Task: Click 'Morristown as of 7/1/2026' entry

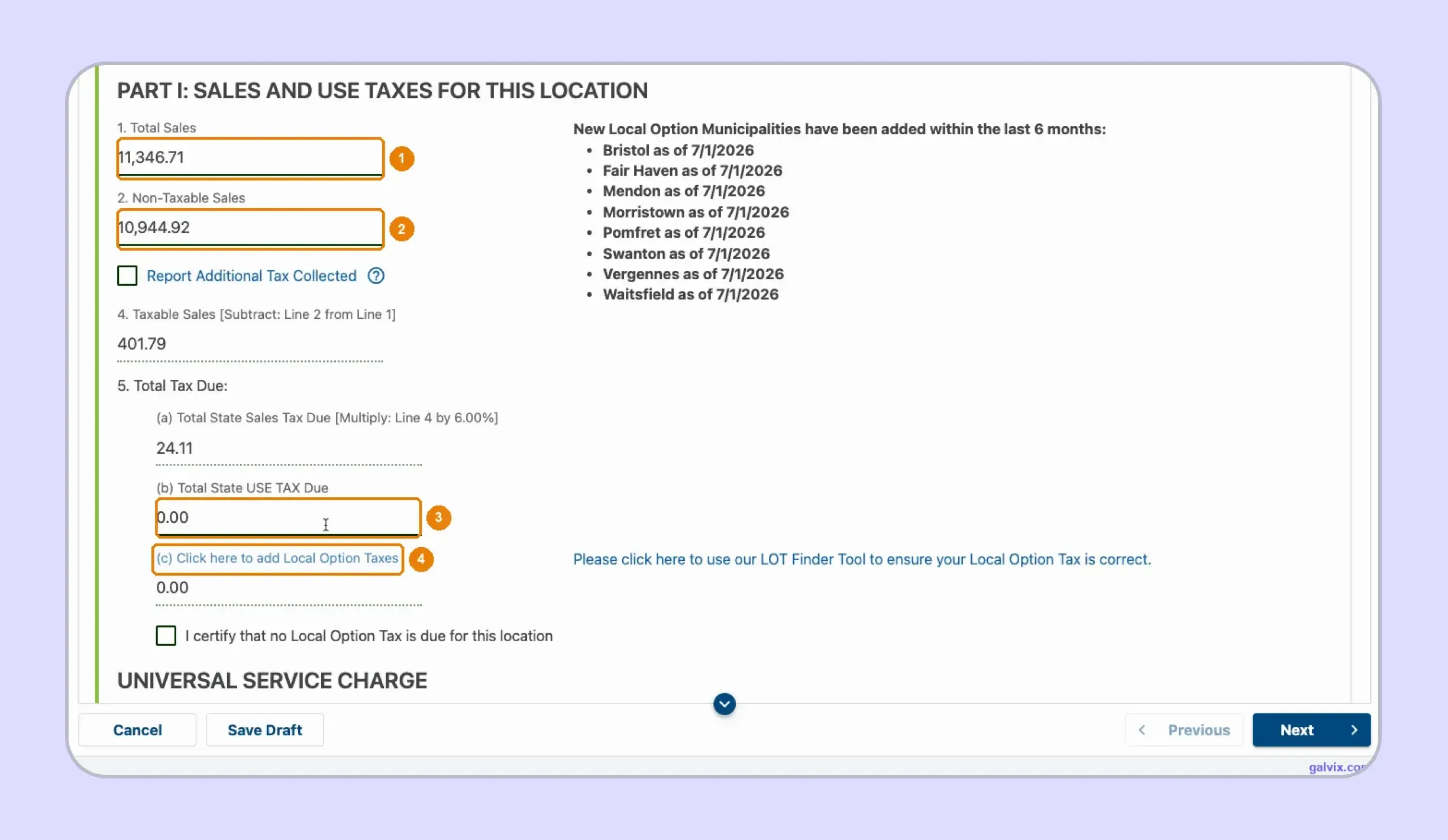Action: pos(696,212)
